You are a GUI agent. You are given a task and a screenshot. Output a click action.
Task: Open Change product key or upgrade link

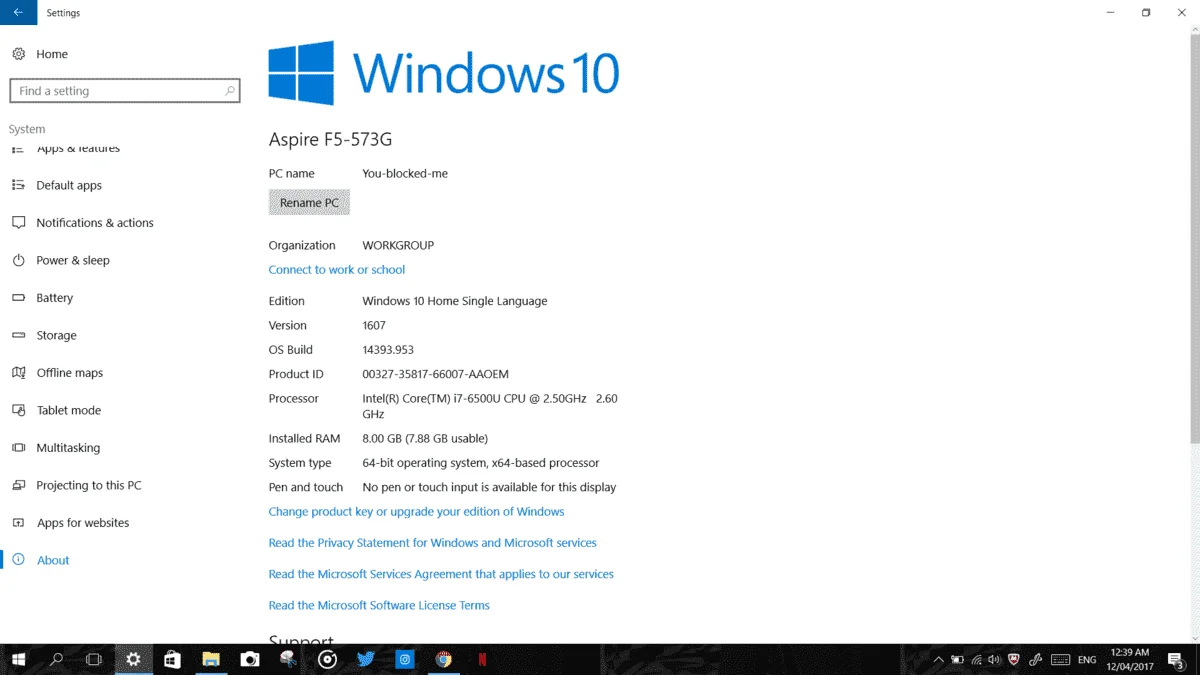pyautogui.click(x=416, y=512)
